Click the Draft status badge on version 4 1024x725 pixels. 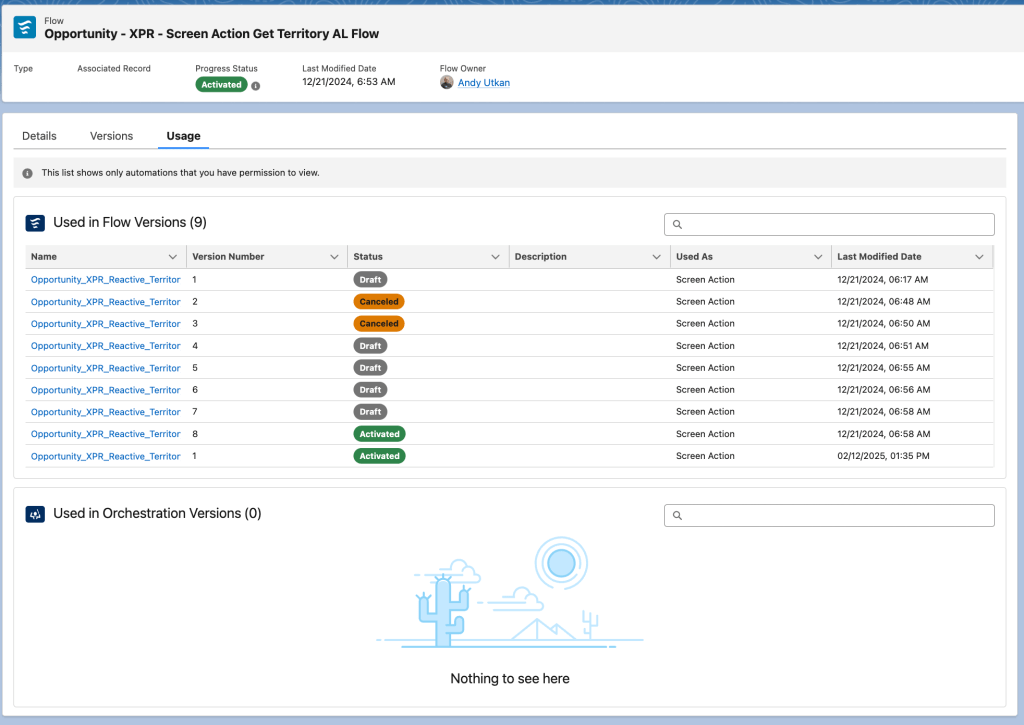[x=370, y=345]
